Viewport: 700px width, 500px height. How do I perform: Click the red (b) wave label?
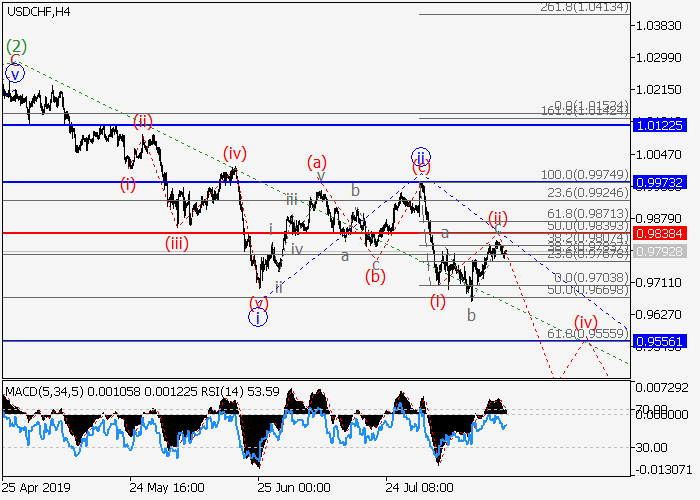coord(375,275)
